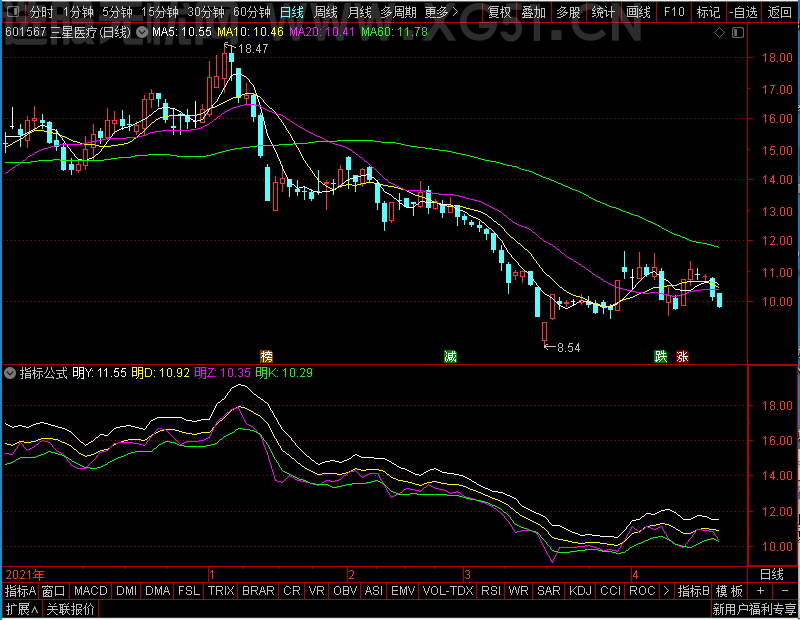This screenshot has width=800, height=620.
Task: Click the green 跌 marker
Action: pos(661,356)
